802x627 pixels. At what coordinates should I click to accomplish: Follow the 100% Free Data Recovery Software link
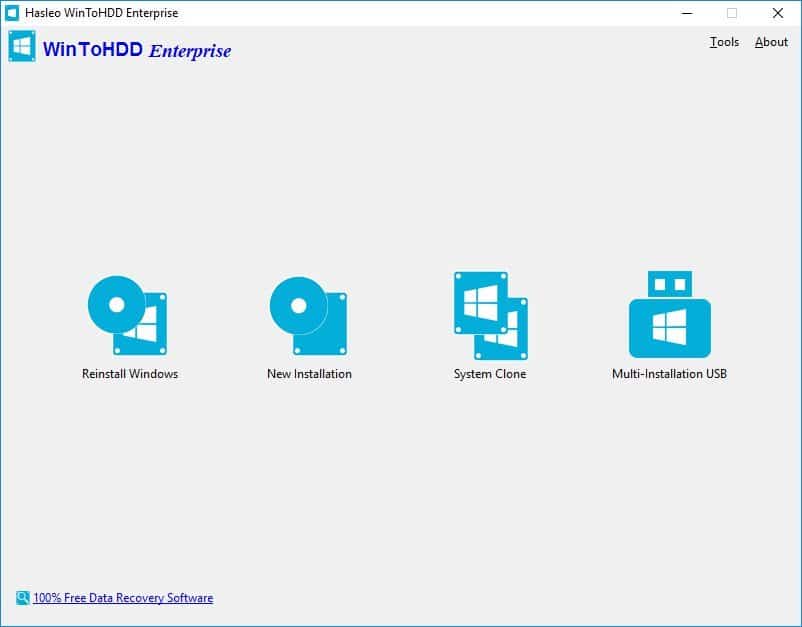click(123, 598)
